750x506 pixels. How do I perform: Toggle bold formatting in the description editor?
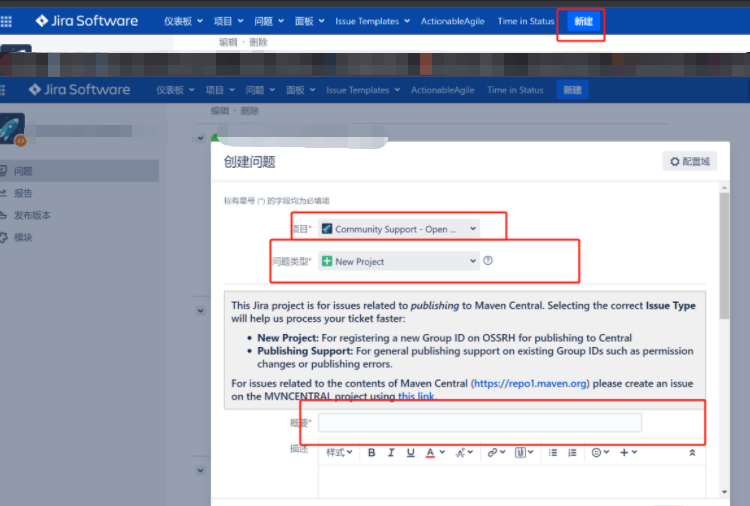[x=371, y=452]
